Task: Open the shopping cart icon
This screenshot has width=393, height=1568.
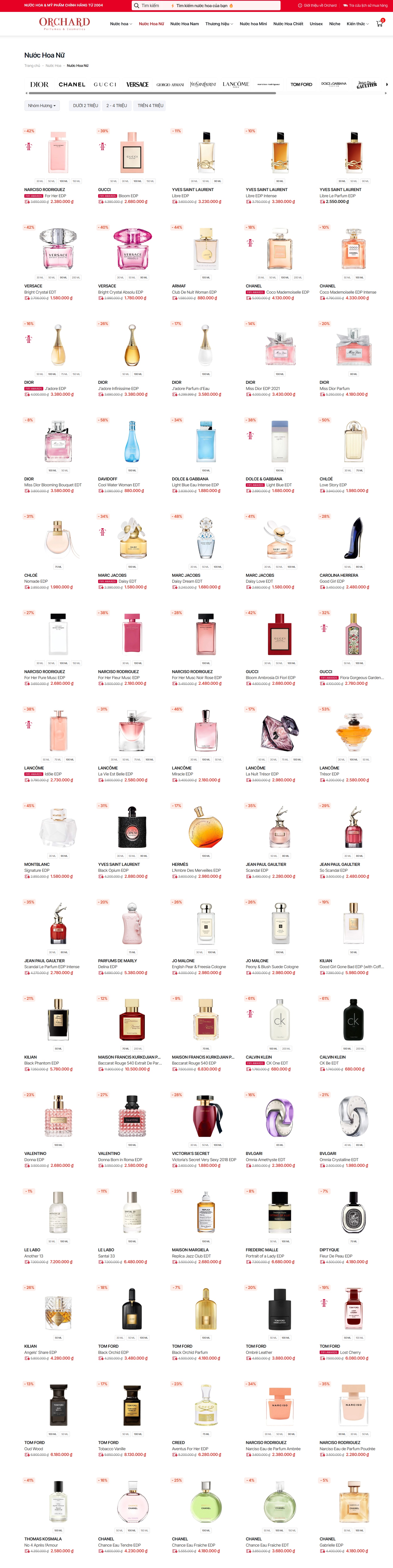Action: (x=379, y=24)
